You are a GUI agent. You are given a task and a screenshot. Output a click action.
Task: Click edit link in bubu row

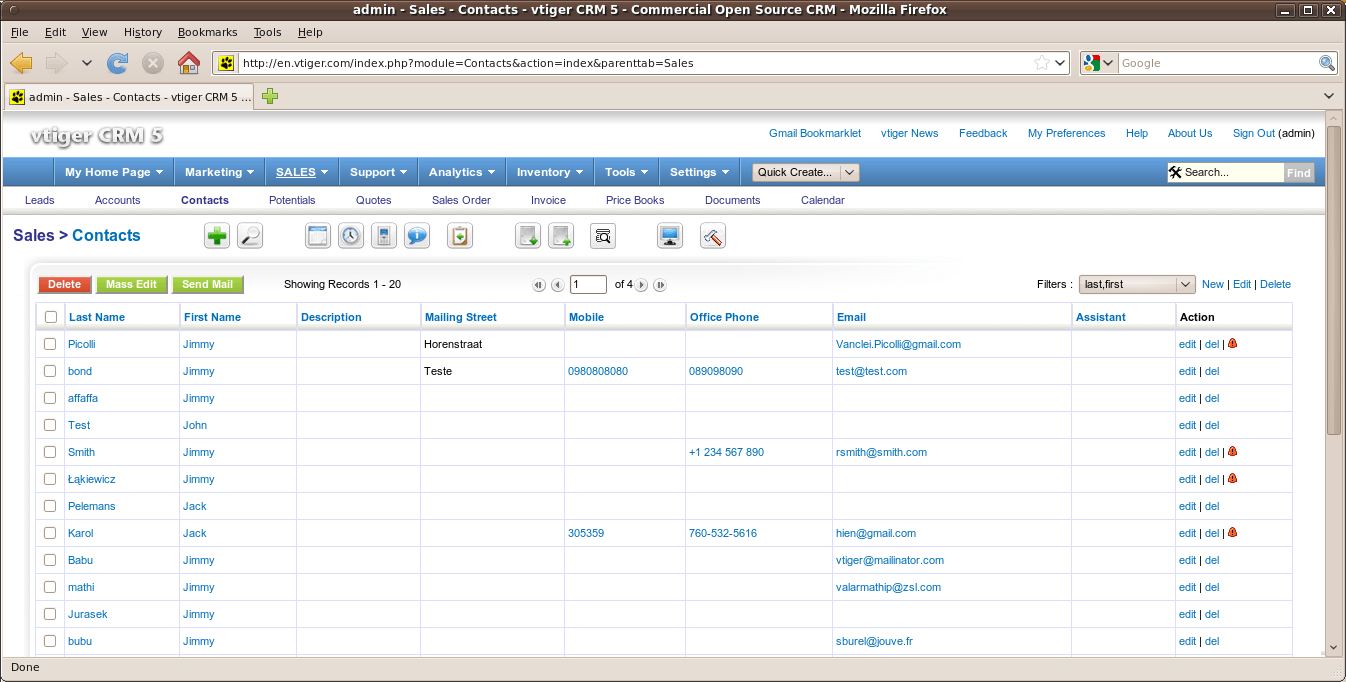pyautogui.click(x=1187, y=641)
